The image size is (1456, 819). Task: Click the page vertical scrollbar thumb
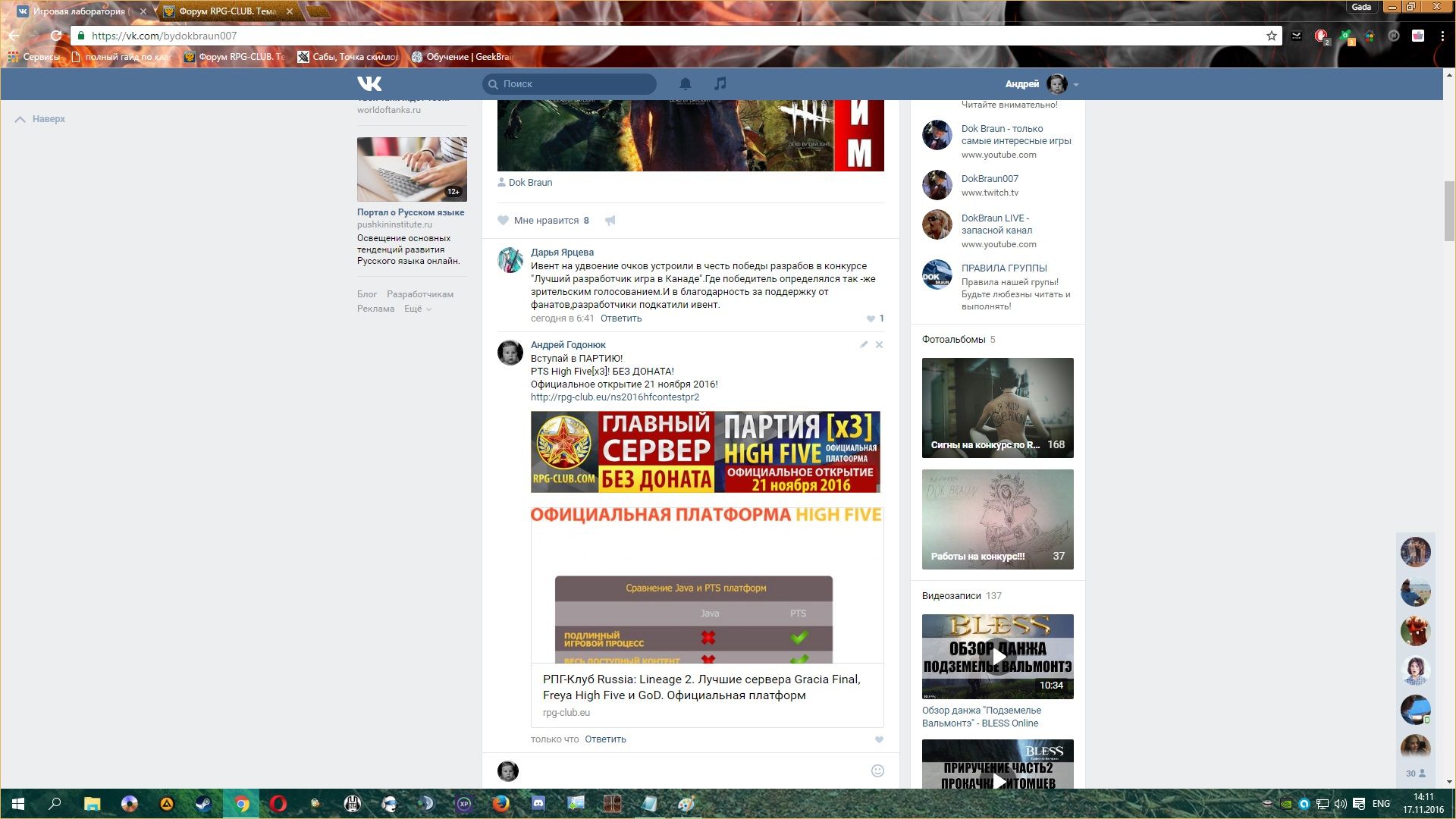[1449, 211]
